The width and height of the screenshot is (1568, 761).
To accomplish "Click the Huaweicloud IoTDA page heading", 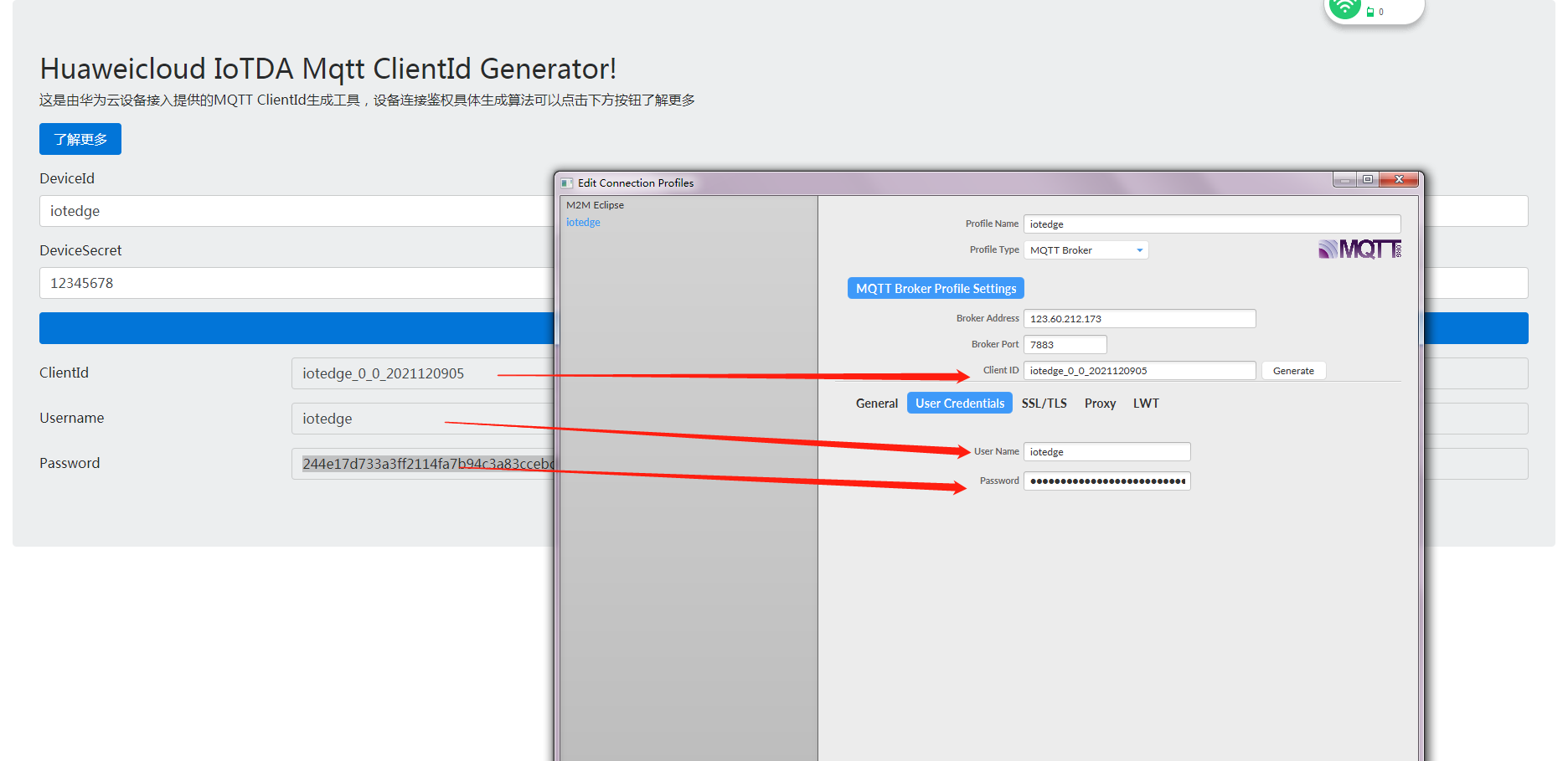I will [328, 69].
